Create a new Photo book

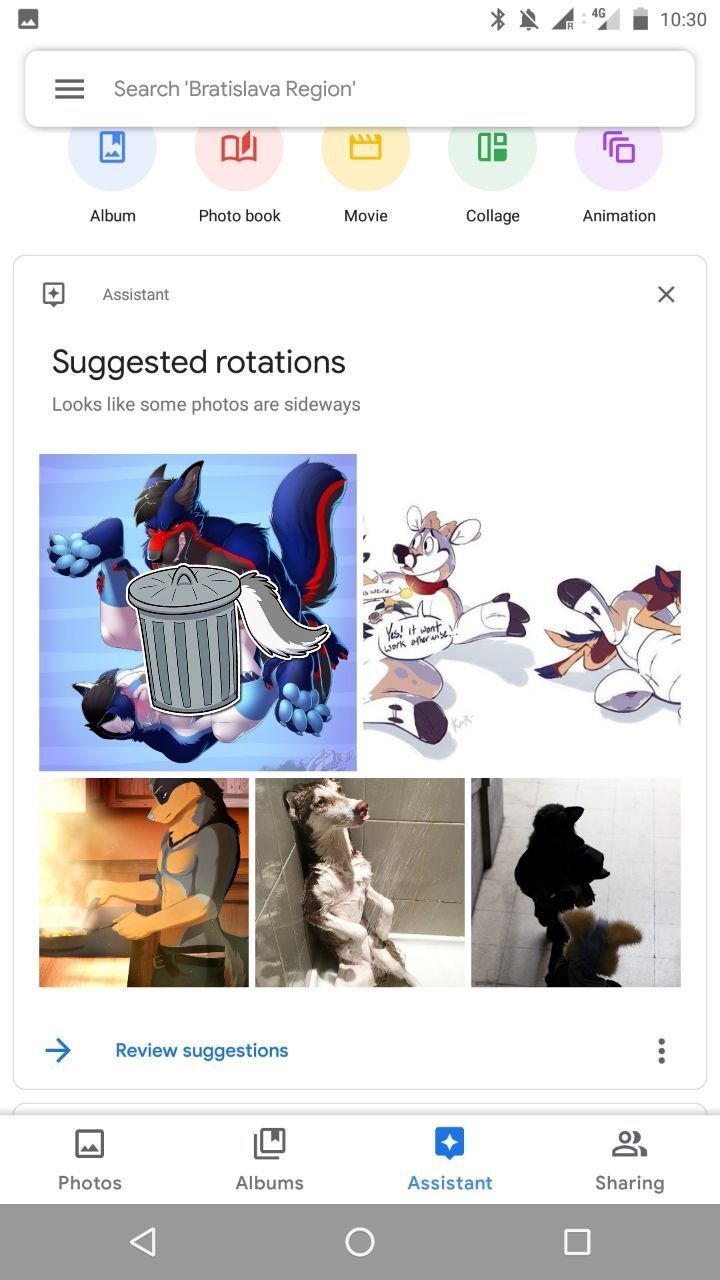[239, 150]
